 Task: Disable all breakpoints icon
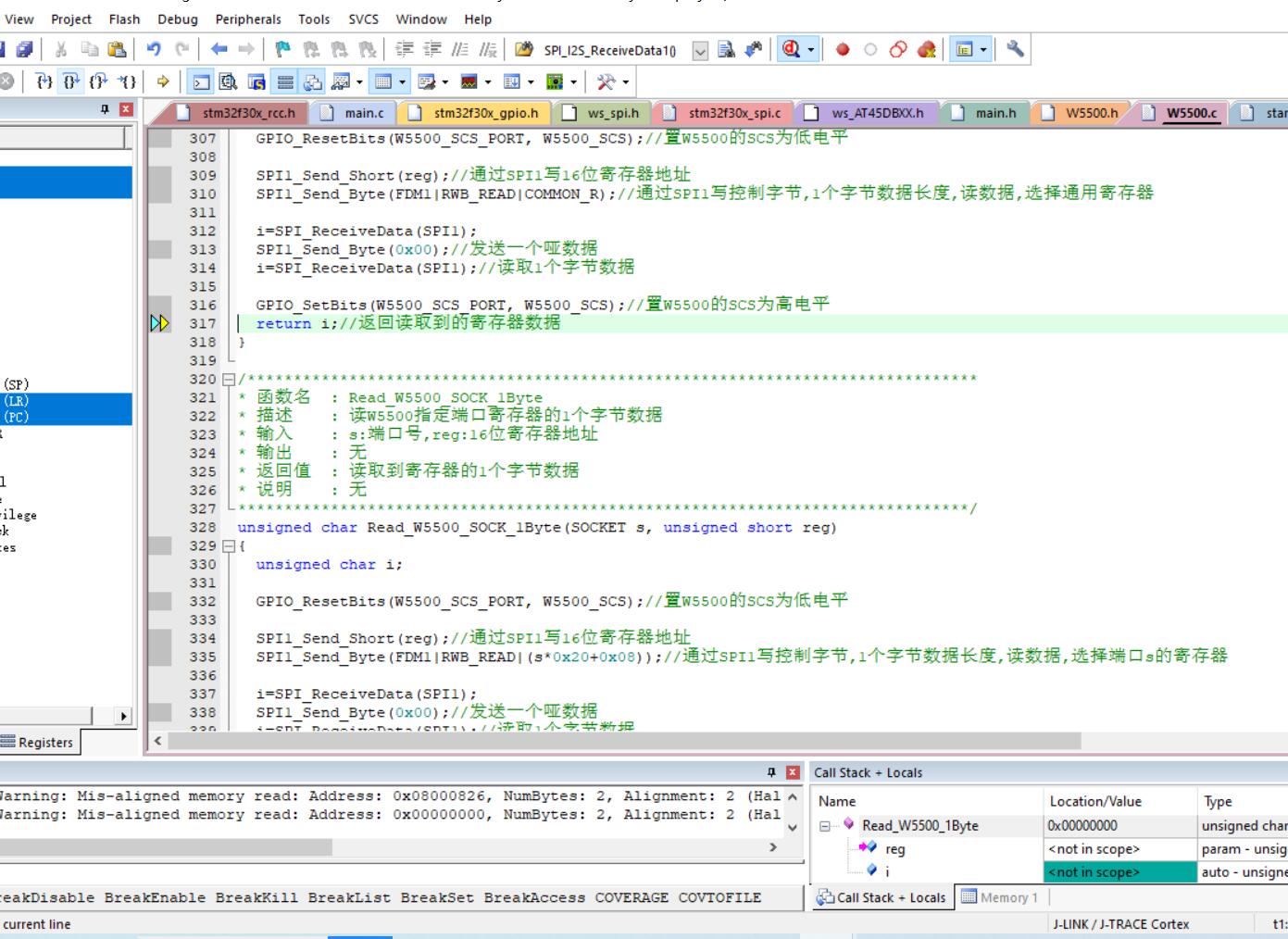point(898,50)
